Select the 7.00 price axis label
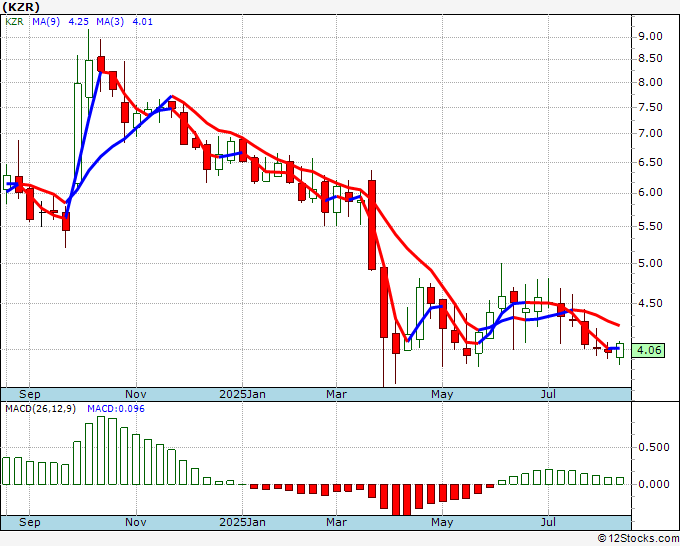This screenshot has width=680, height=546. pyautogui.click(x=651, y=134)
